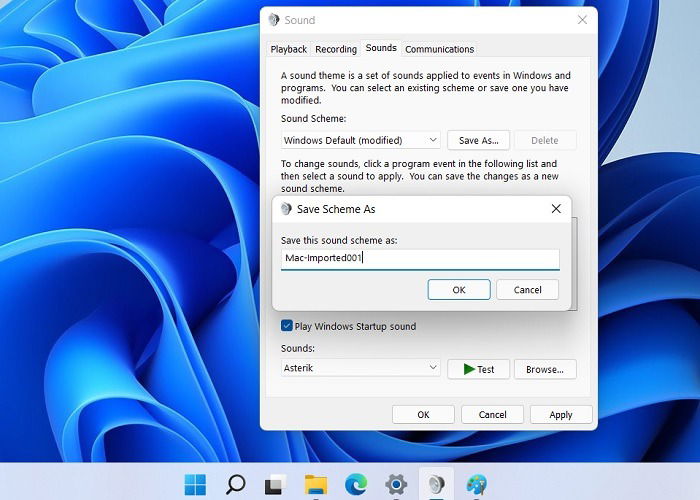
Task: Switch to the Playback tab
Action: point(288,49)
